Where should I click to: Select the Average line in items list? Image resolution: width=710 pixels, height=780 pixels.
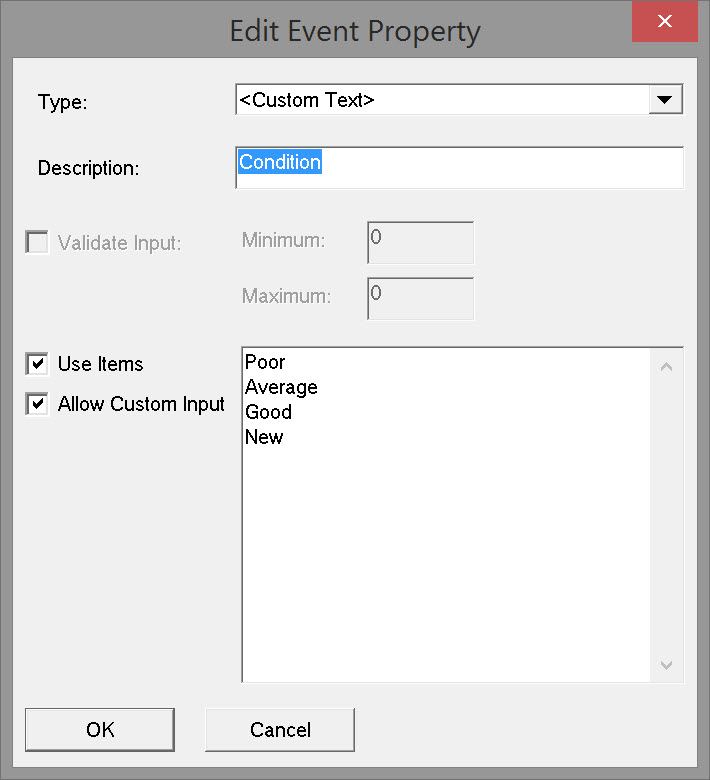pos(281,387)
